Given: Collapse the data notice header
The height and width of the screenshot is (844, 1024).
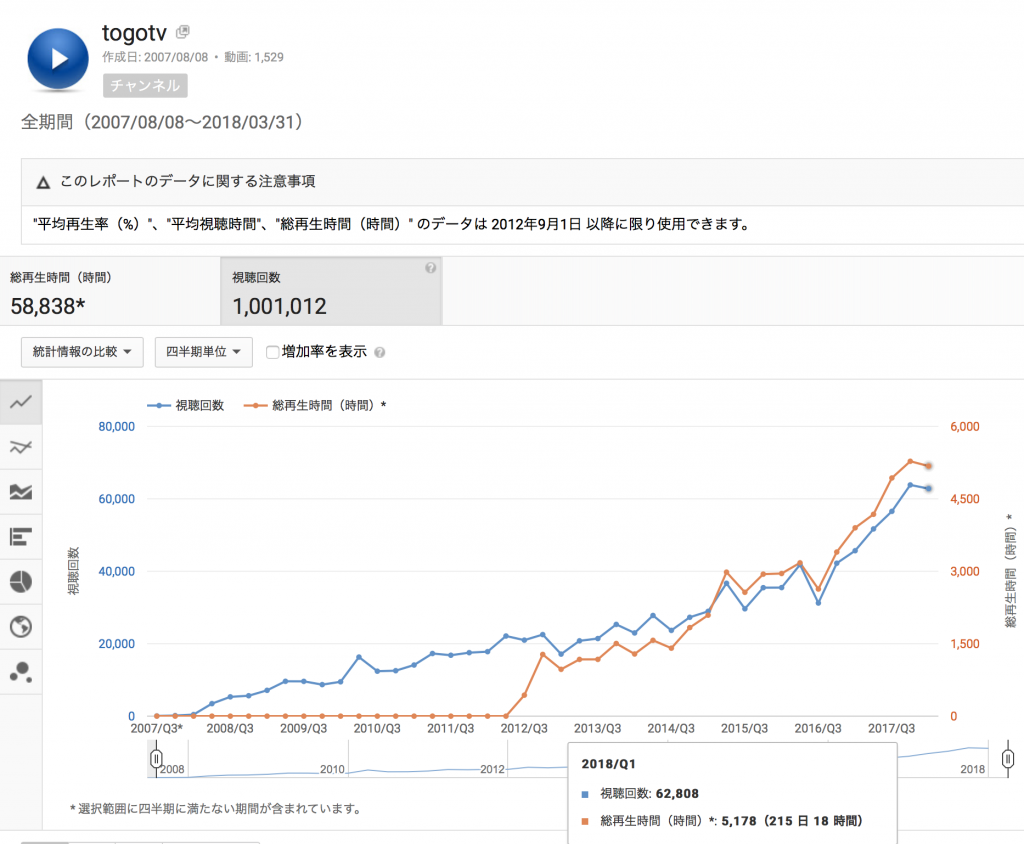Looking at the screenshot, I should pyautogui.click(x=522, y=182).
